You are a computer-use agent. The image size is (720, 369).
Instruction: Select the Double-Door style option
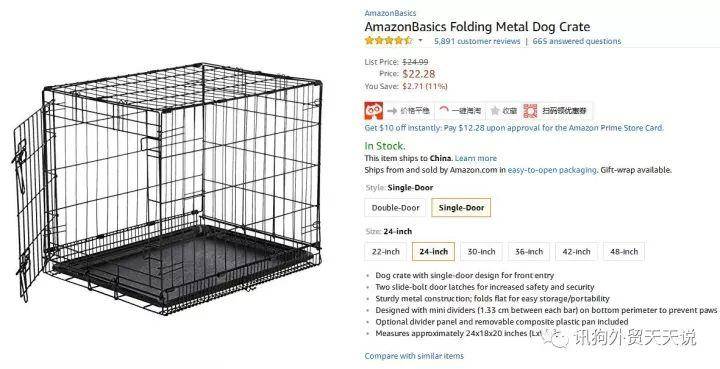click(395, 207)
